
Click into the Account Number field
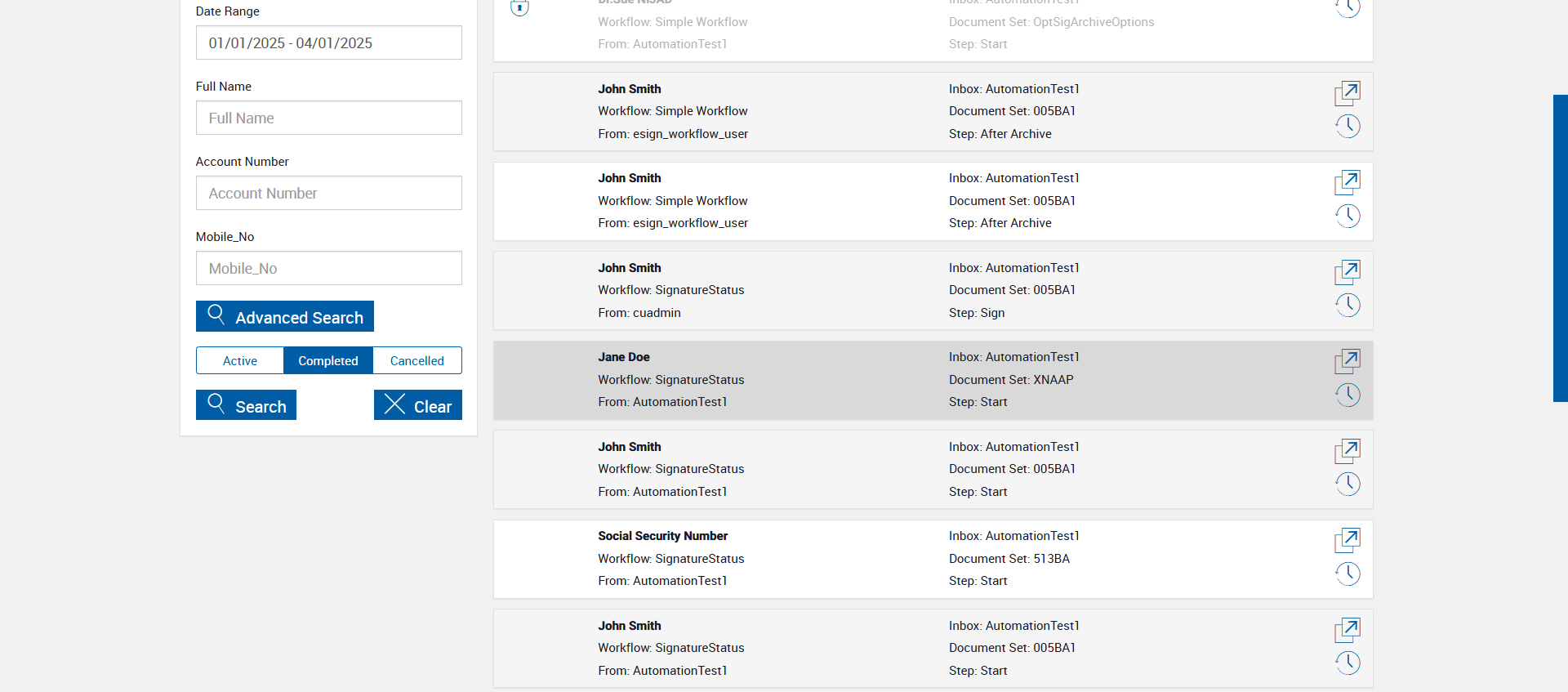pos(328,194)
